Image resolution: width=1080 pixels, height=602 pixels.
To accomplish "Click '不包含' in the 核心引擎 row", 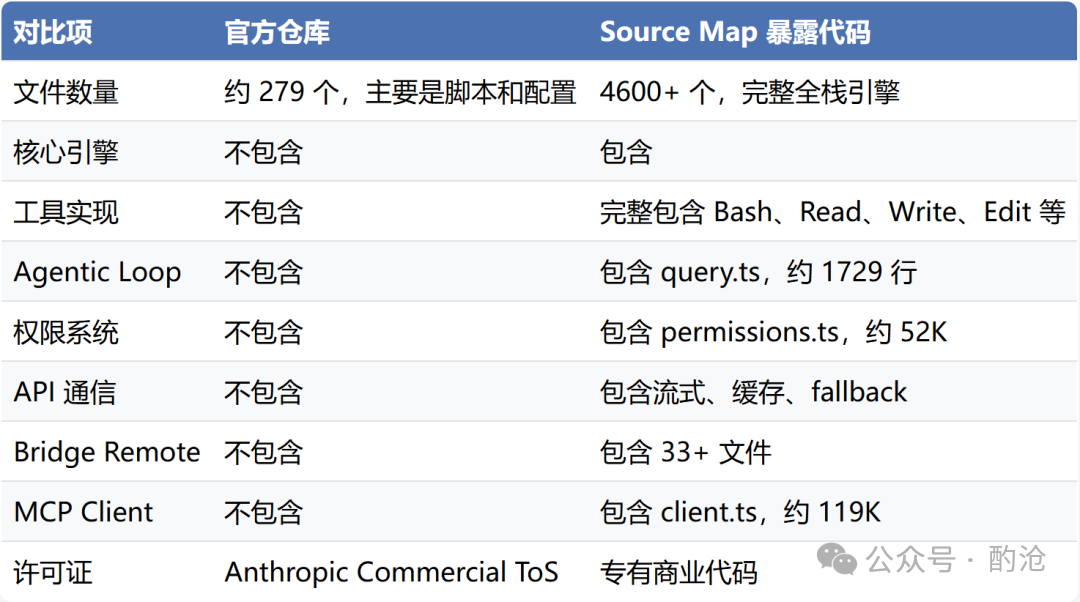I will [264, 152].
